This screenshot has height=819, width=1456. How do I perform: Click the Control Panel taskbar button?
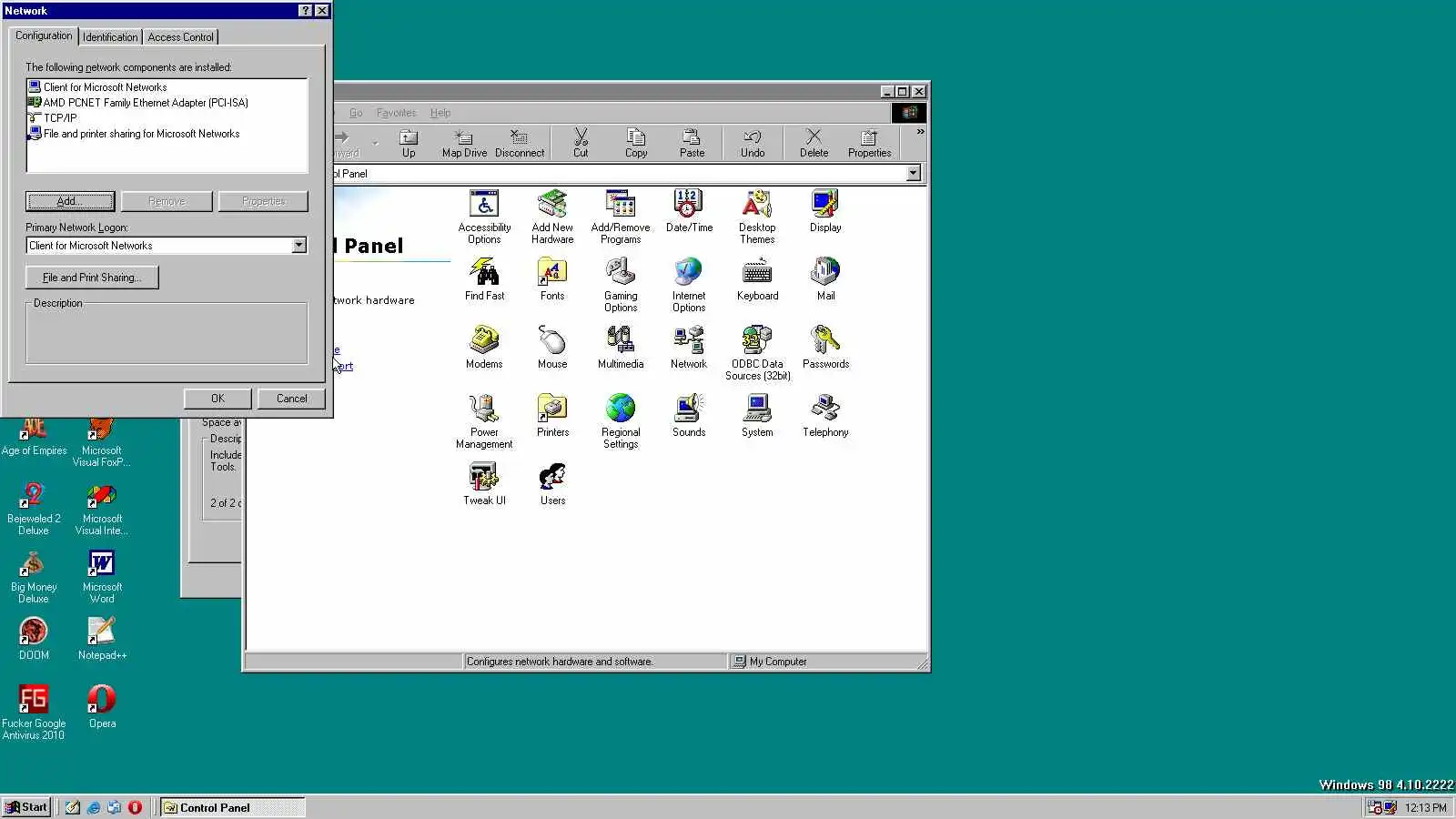pos(232,807)
